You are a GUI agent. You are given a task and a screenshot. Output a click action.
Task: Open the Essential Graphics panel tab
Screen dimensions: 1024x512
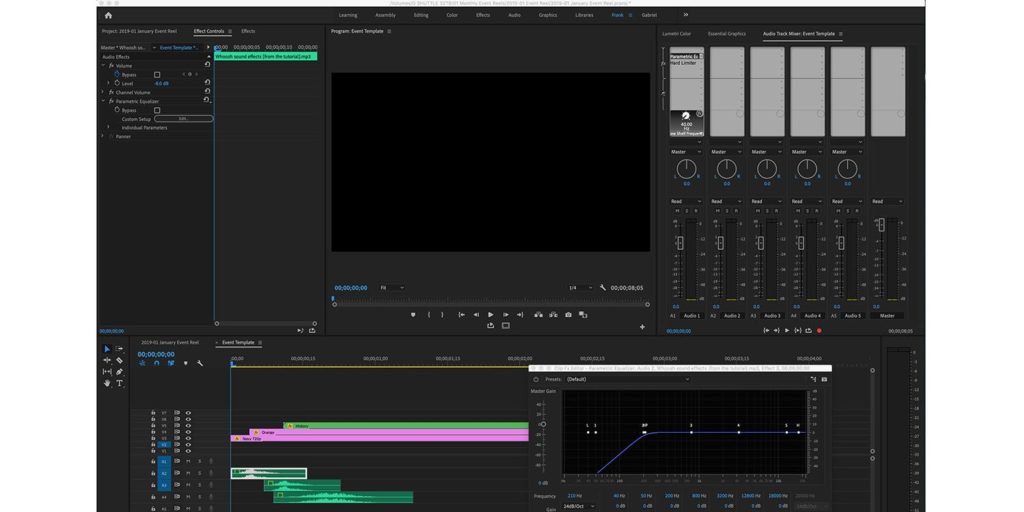(x=727, y=33)
